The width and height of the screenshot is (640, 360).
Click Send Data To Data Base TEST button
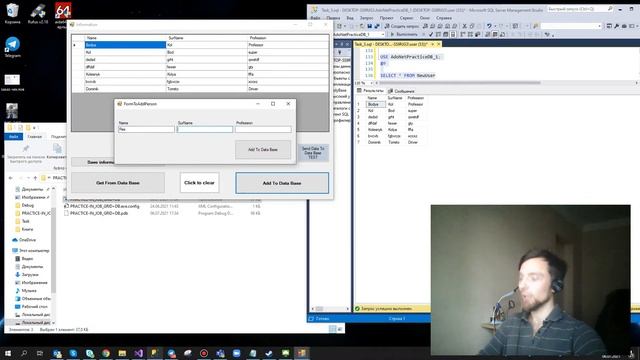pos(313,153)
